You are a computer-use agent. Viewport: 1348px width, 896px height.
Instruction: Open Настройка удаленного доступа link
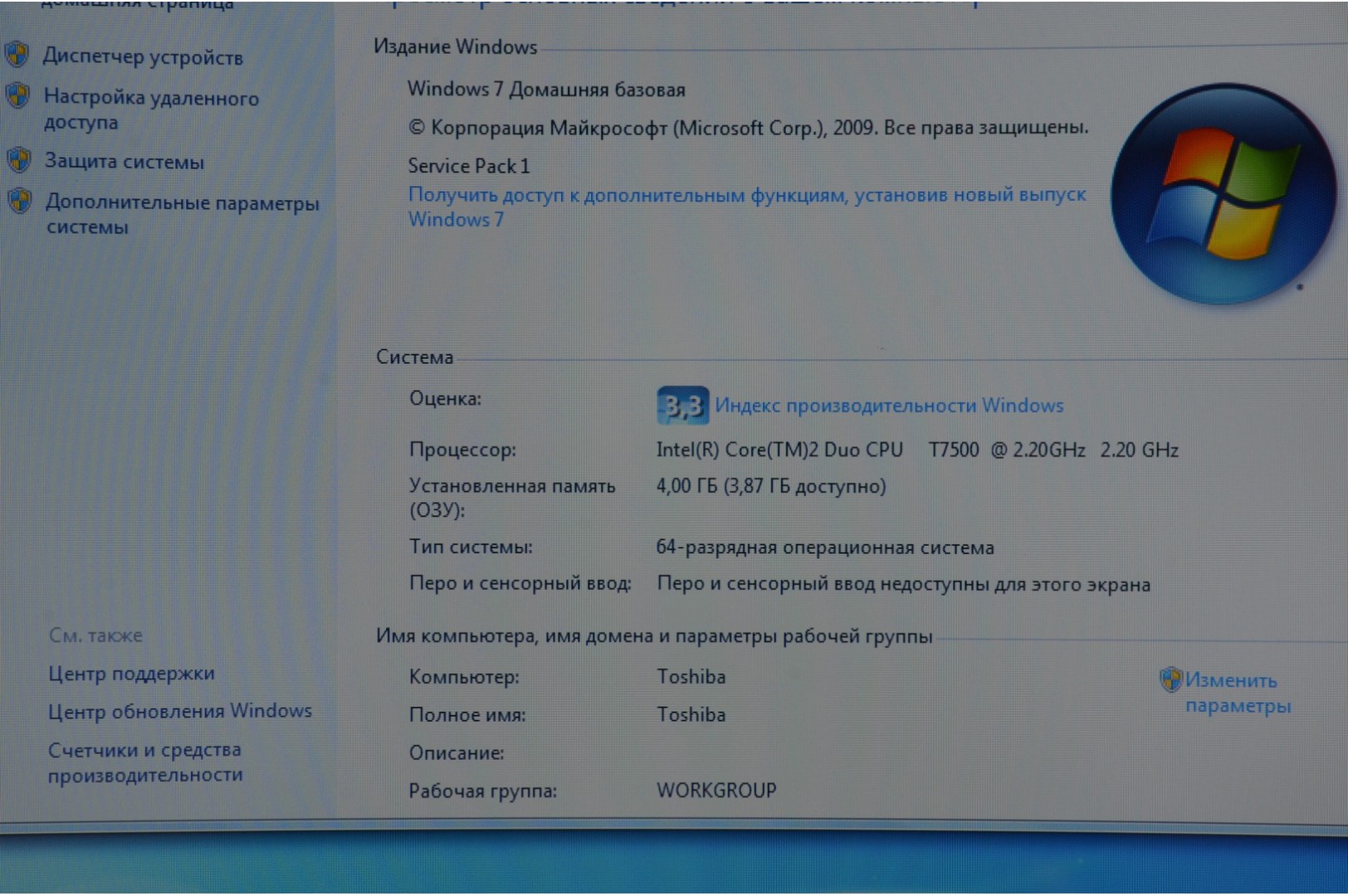tap(152, 110)
